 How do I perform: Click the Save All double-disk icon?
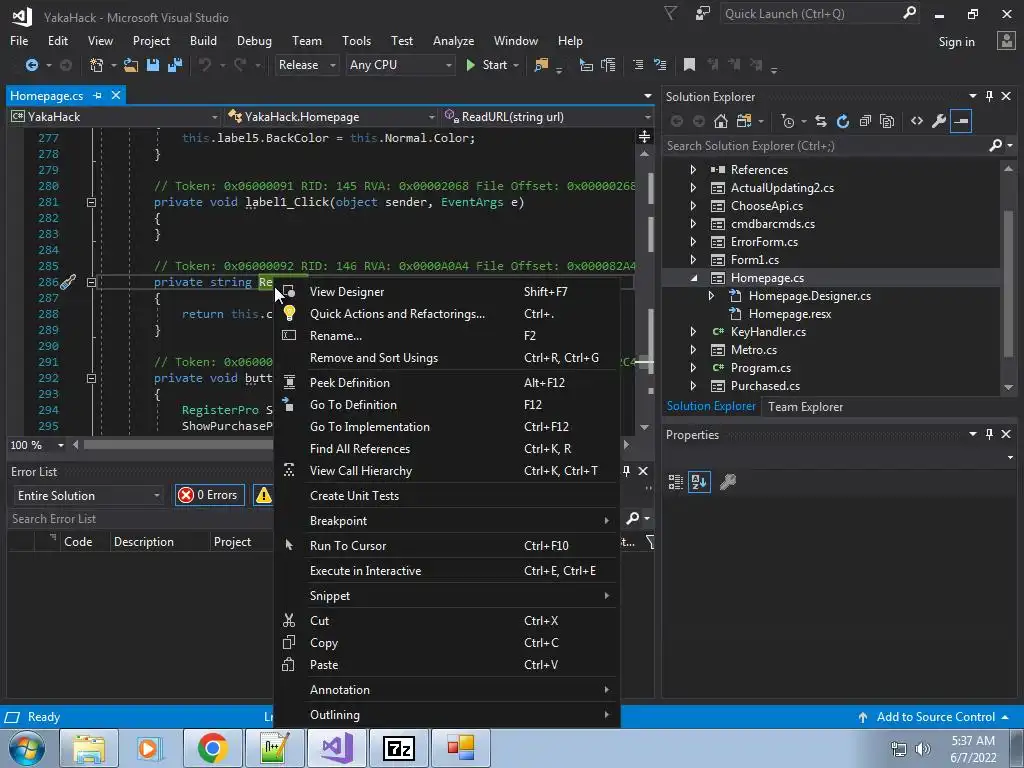(175, 65)
